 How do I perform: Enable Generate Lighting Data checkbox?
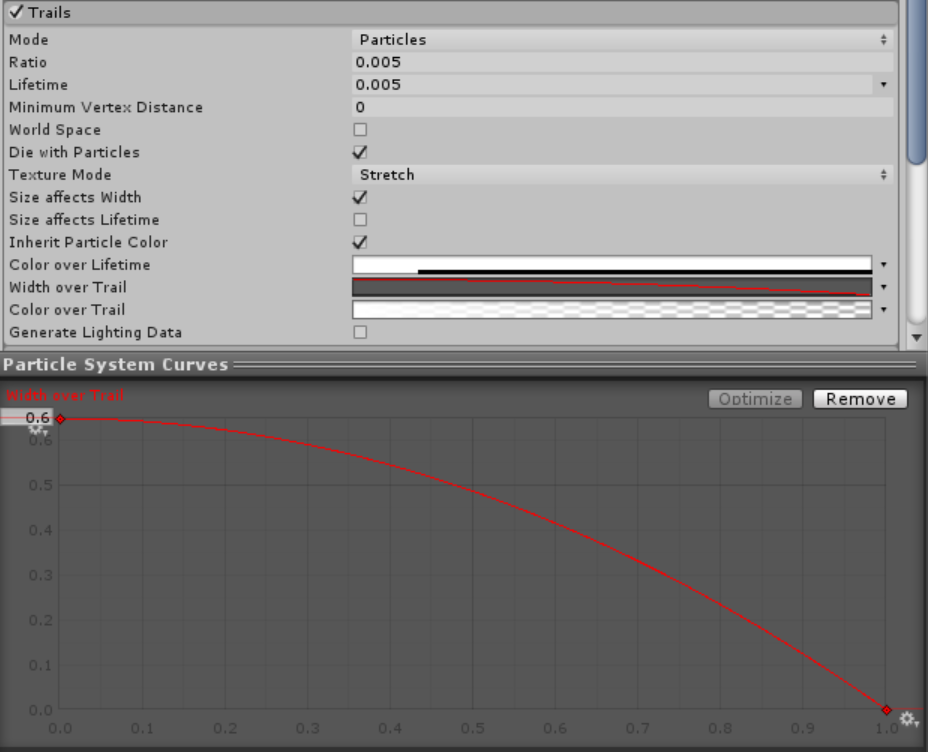coord(360,332)
